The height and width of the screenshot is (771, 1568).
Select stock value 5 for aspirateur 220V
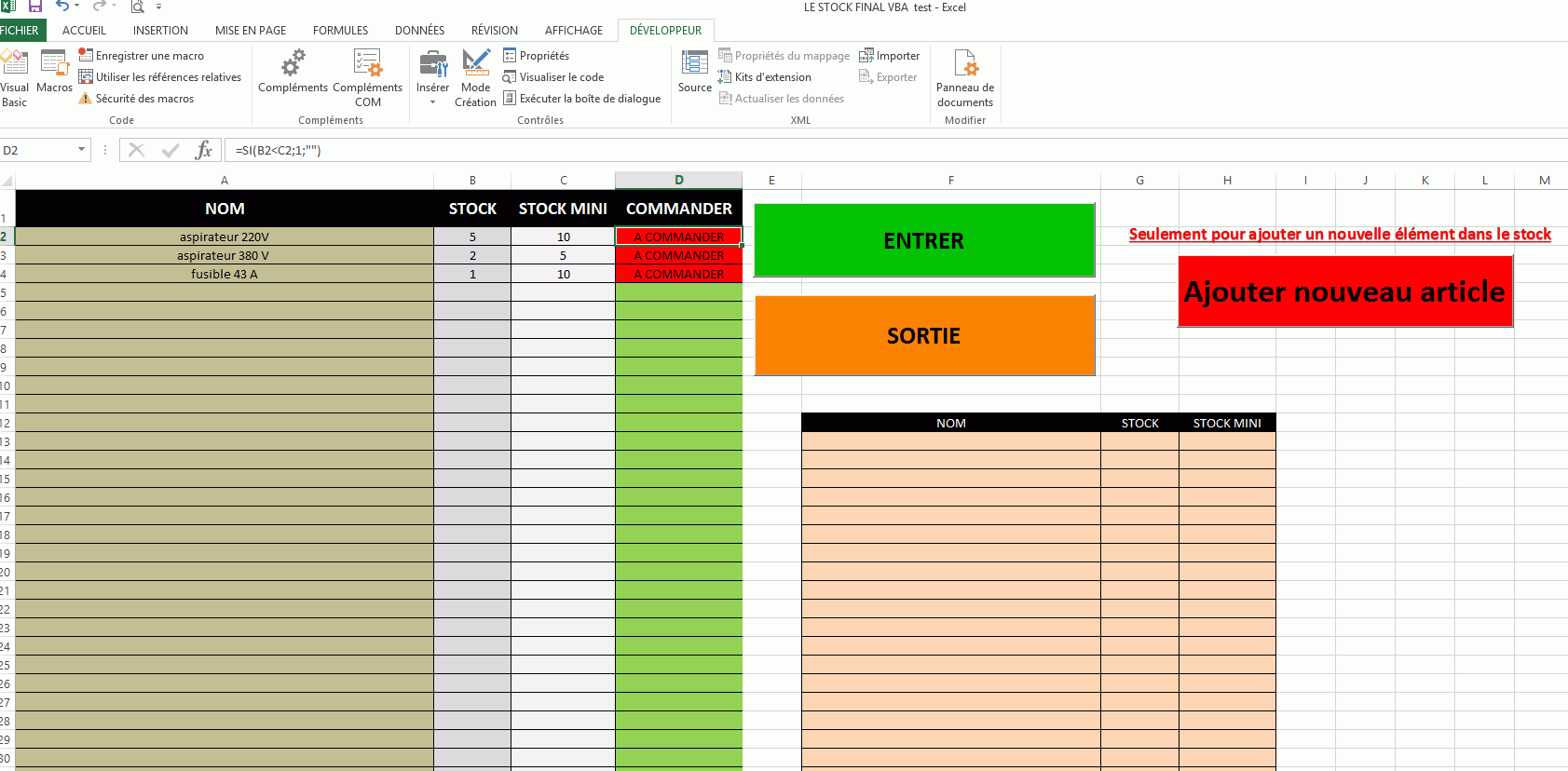coord(472,237)
